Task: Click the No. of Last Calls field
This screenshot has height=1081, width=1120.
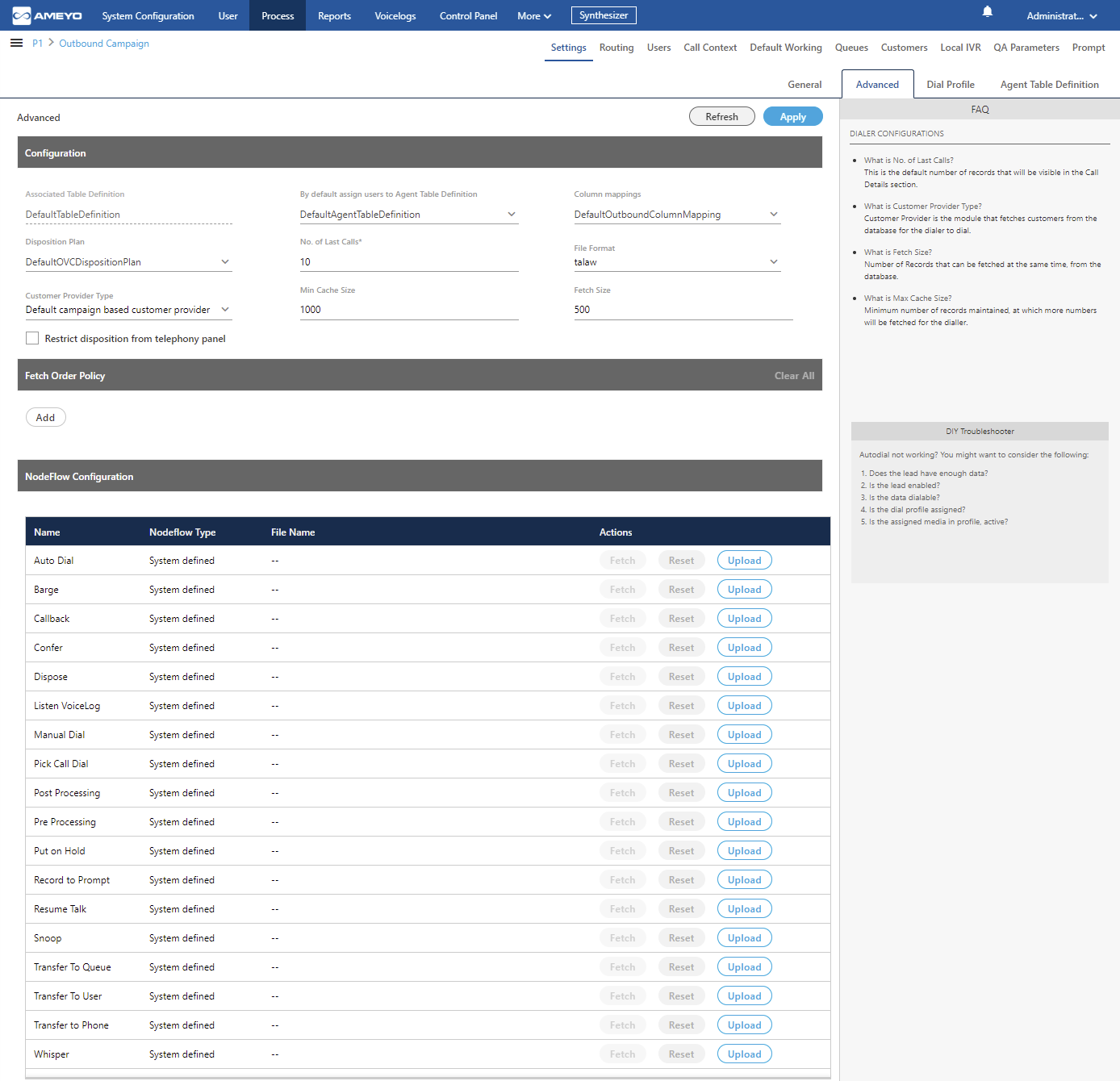Action: [409, 262]
